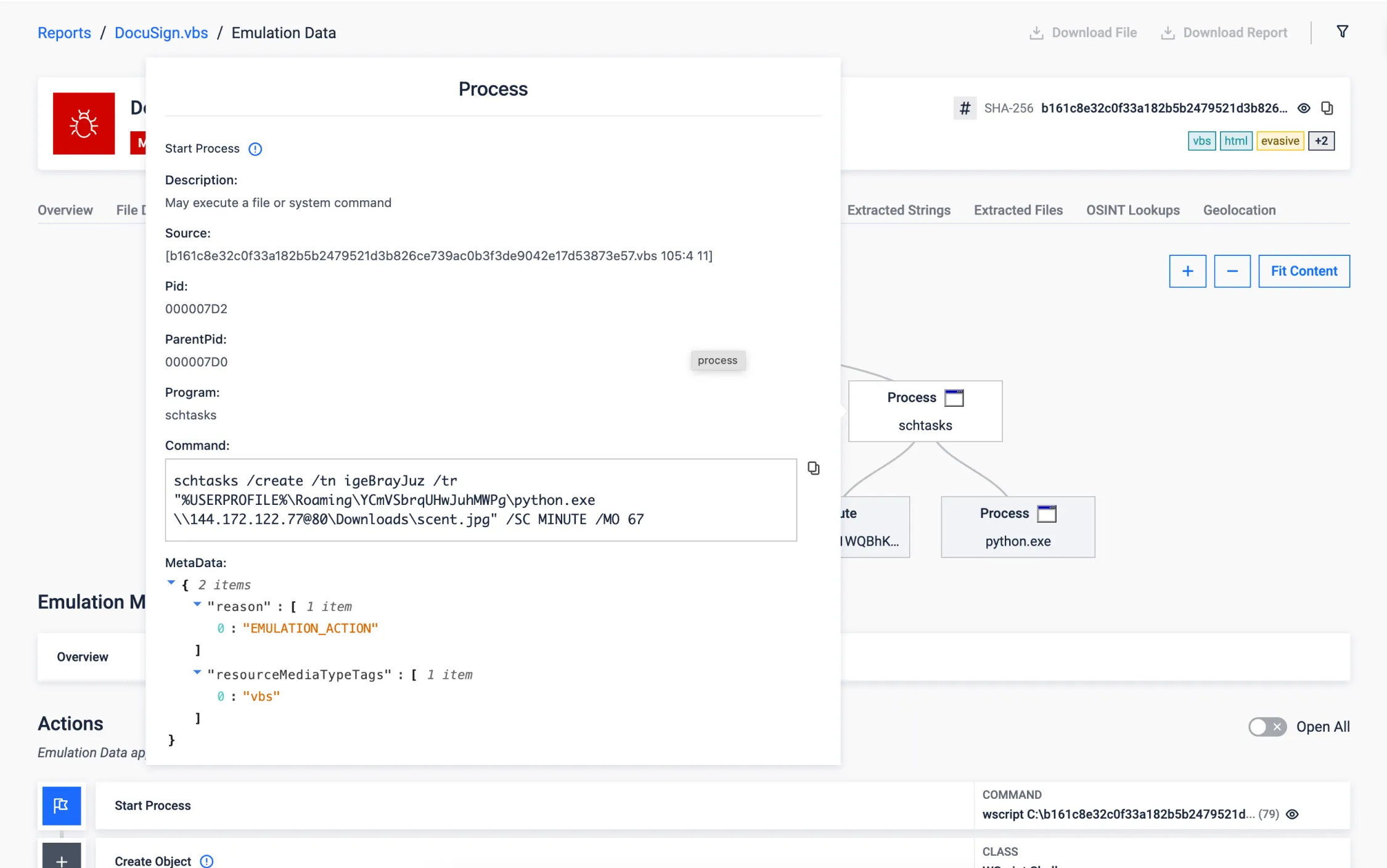Click the blue flag action icon
Screen dimensions: 1387x868
coord(61,805)
